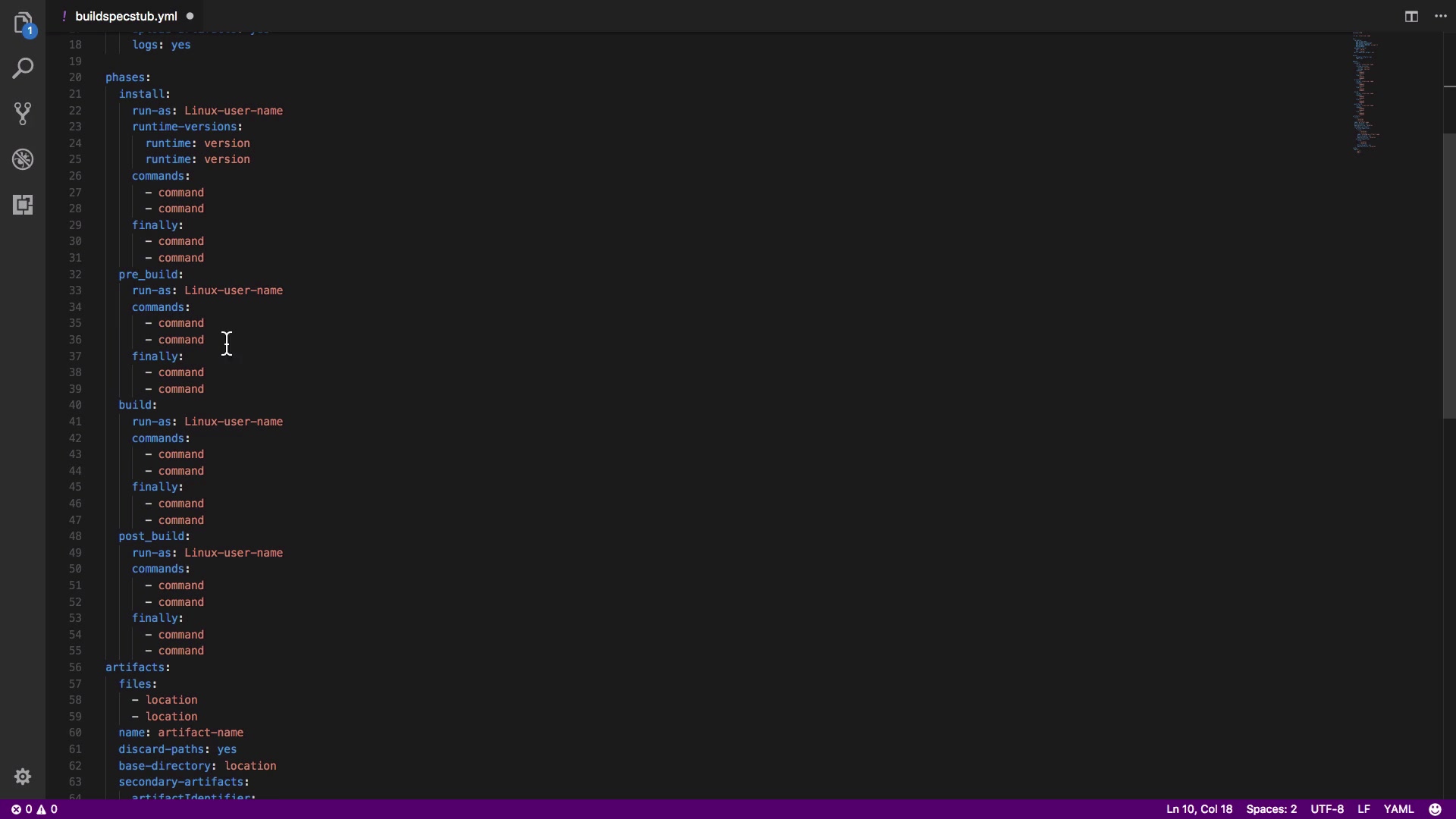Select encoding via UTF-8 indicator
Screen dimensions: 1456x819
coord(1327,809)
